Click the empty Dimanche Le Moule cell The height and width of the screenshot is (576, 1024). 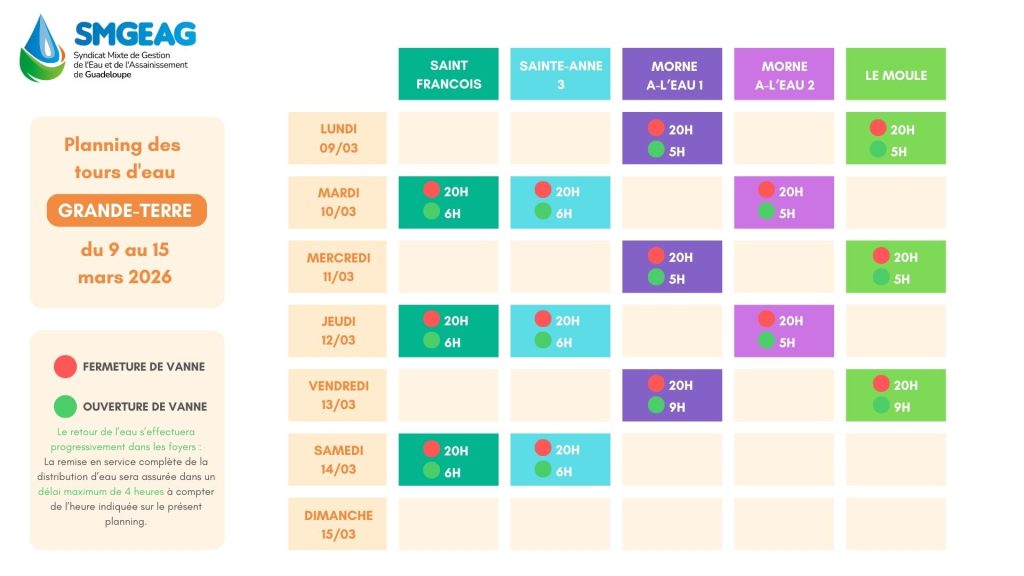tap(895, 524)
